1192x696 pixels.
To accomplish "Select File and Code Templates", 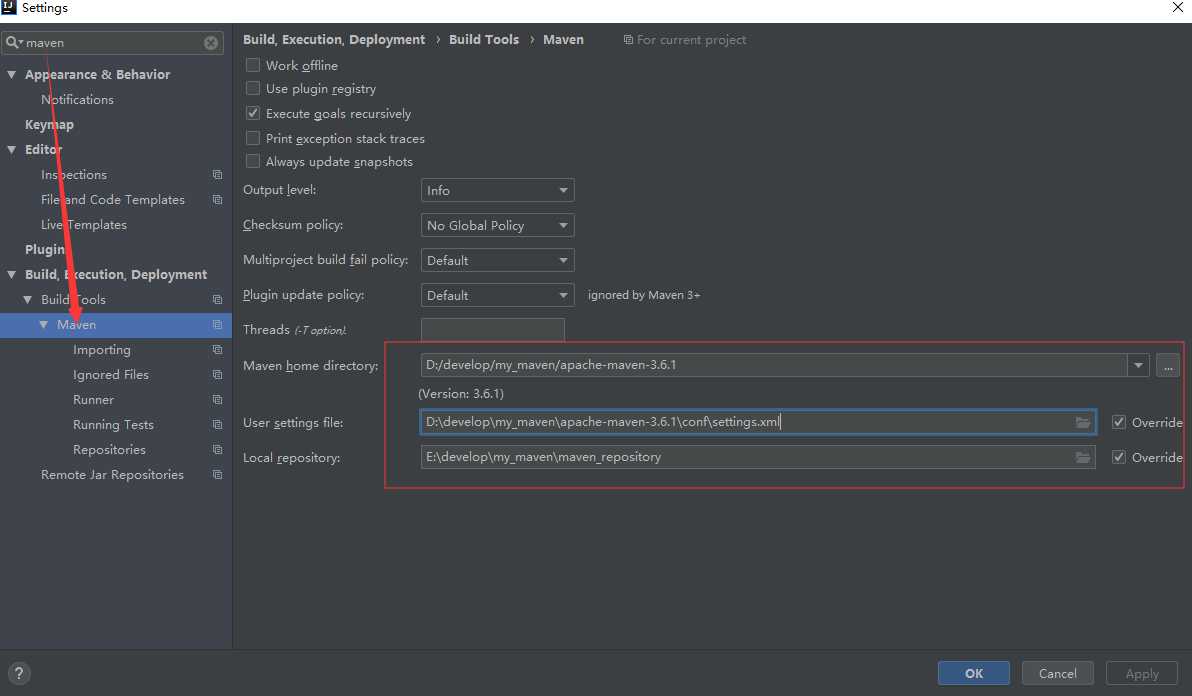I will tap(113, 200).
